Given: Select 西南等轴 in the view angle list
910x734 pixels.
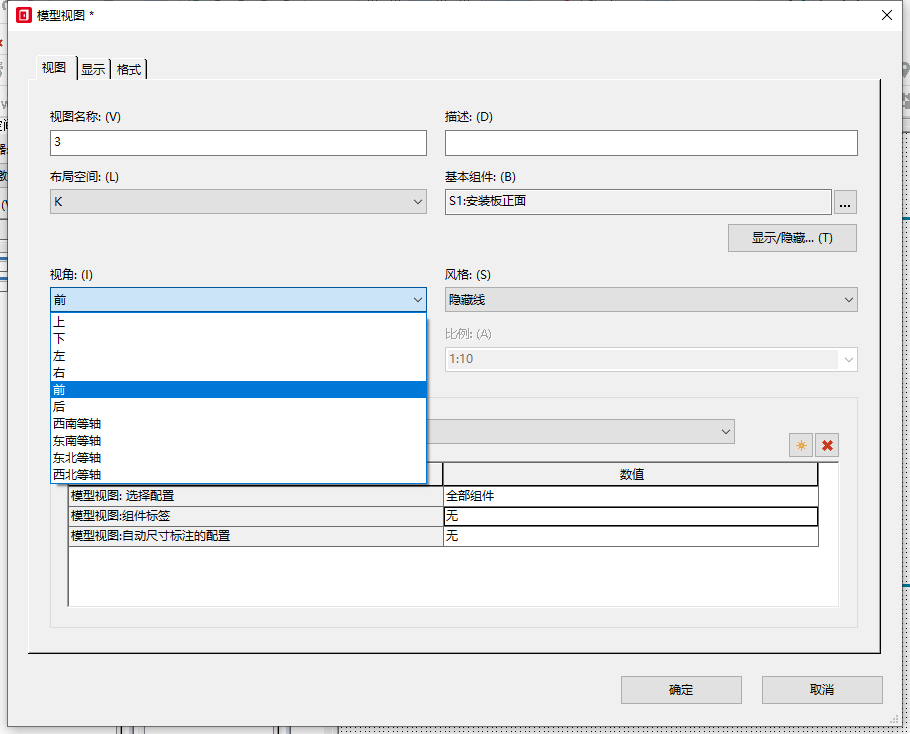Looking at the screenshot, I should 77,424.
